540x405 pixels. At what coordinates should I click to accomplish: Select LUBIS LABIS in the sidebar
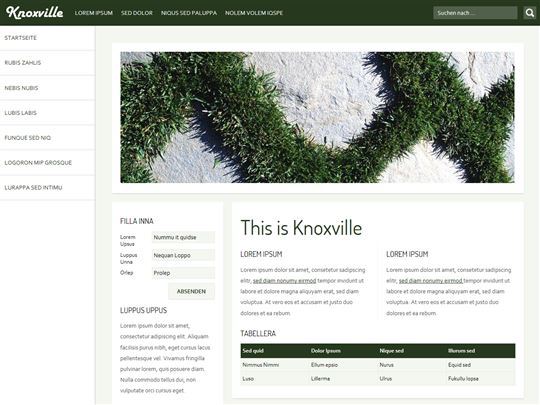(48, 113)
